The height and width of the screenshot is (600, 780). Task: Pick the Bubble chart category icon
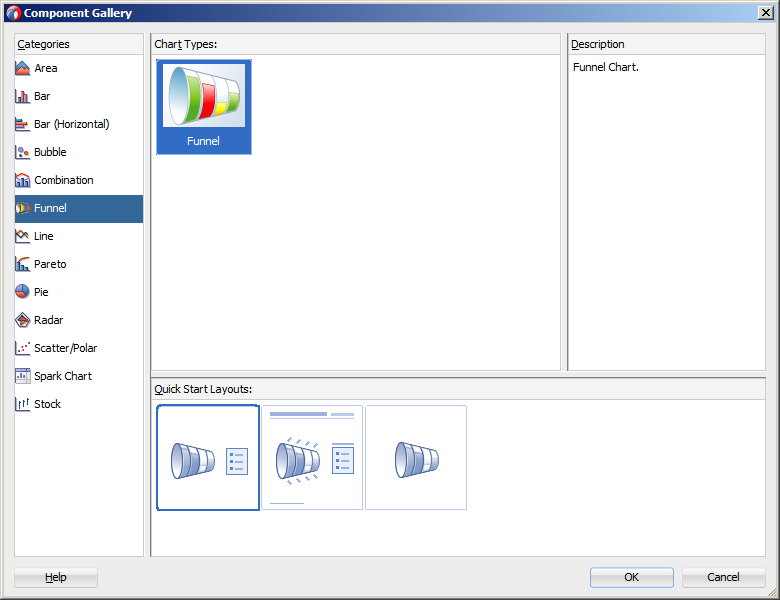22,152
